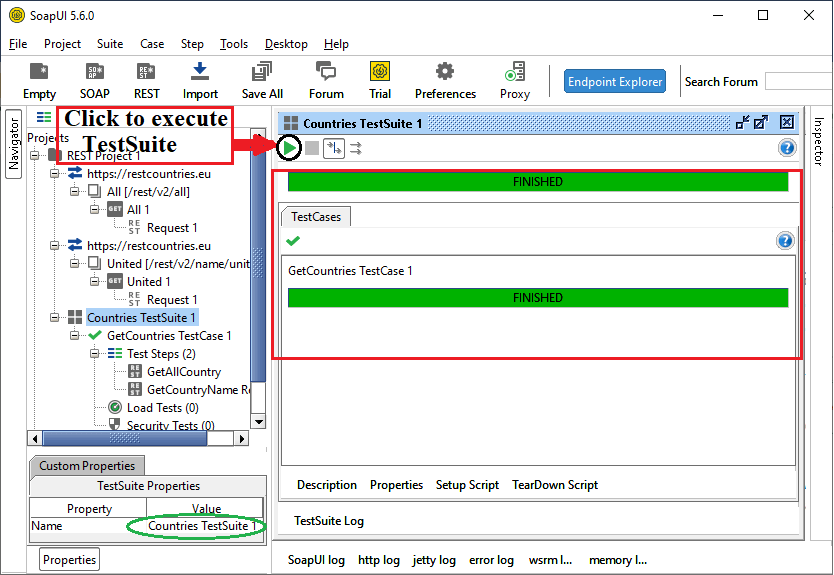Open the Setup Script tab

point(467,485)
